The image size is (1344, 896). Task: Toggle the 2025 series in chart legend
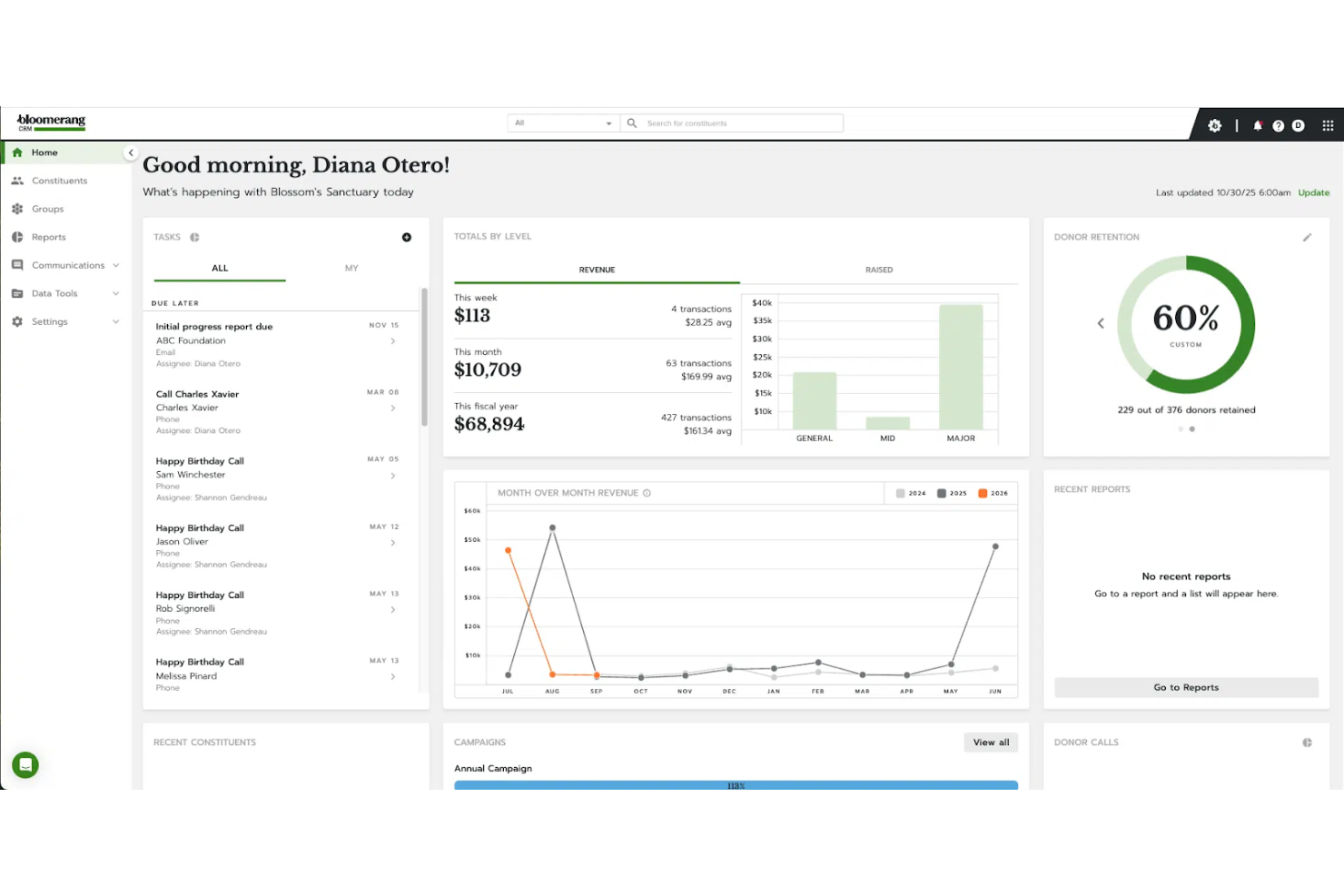(x=952, y=494)
